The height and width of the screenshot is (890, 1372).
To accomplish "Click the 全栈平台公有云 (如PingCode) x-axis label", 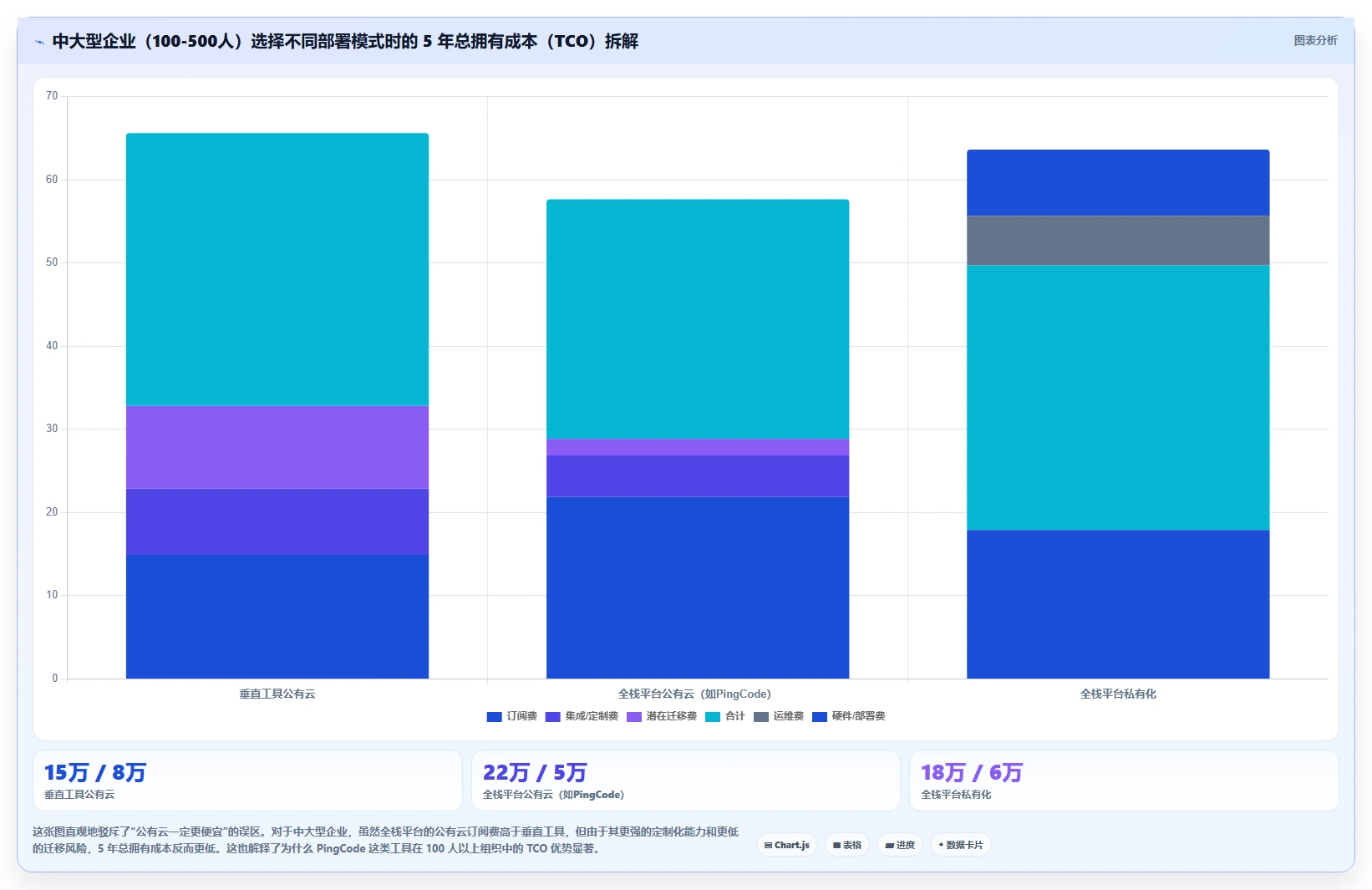I will pos(694,694).
